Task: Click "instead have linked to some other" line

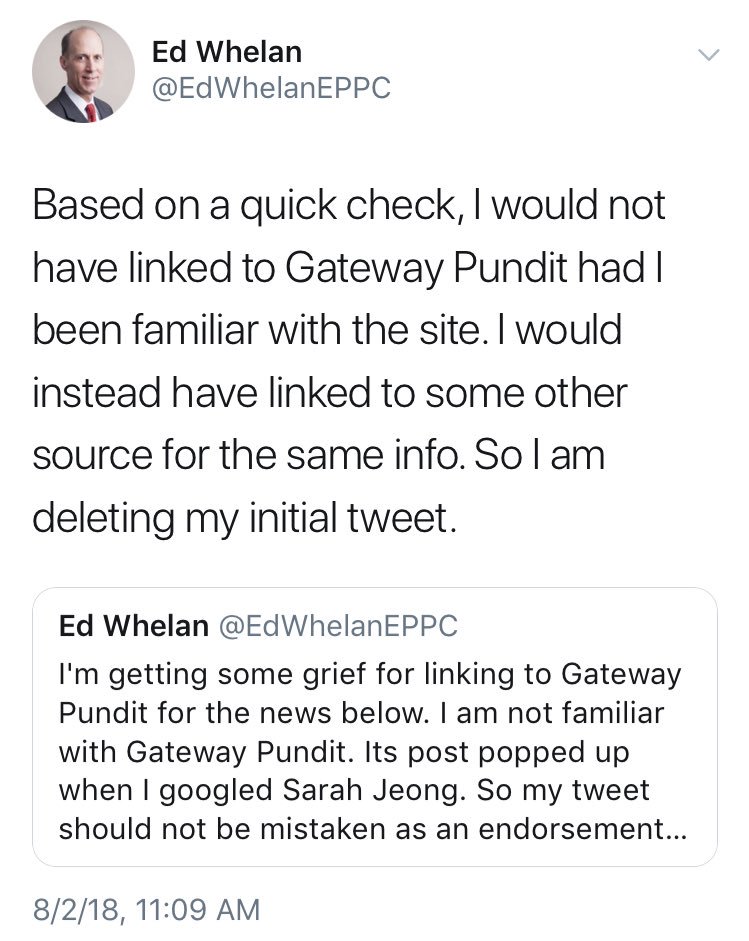Action: 330,394
